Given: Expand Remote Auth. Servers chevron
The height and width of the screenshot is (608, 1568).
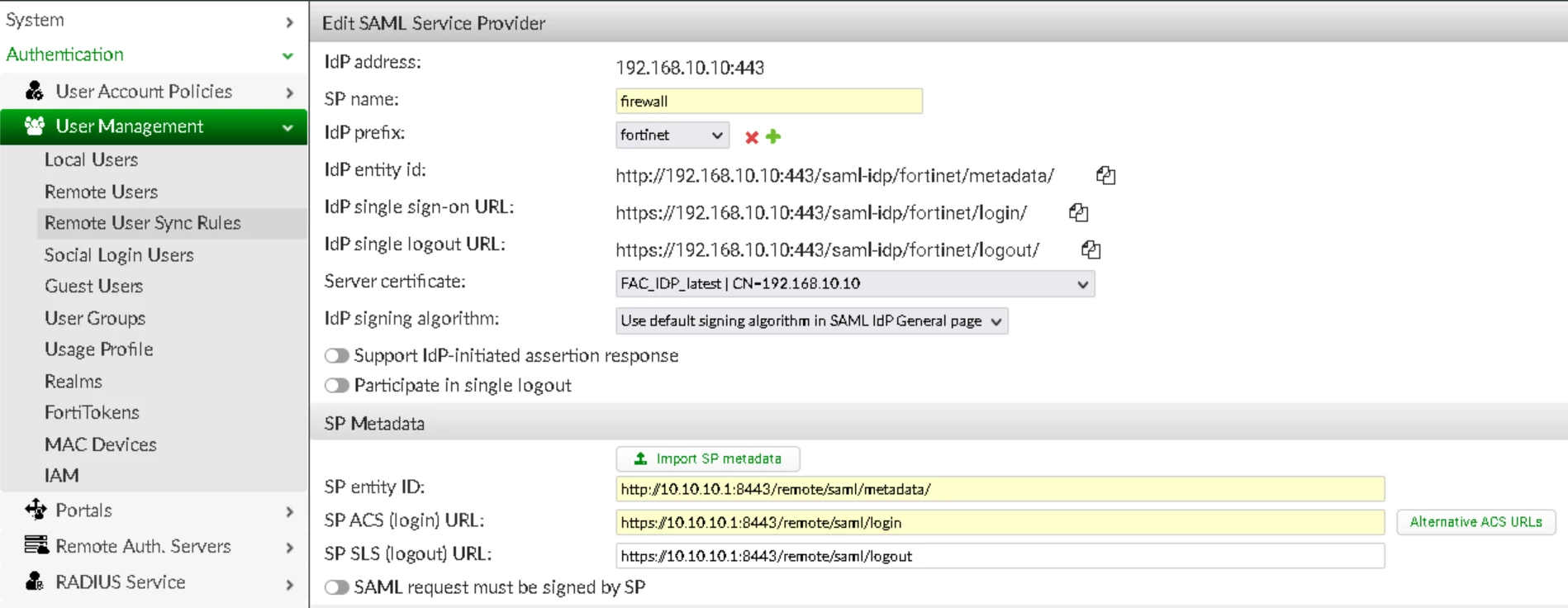Looking at the screenshot, I should pos(289,548).
